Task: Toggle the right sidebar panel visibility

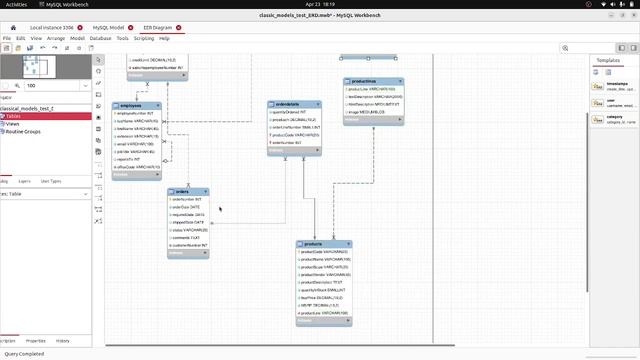Action: pos(633,48)
